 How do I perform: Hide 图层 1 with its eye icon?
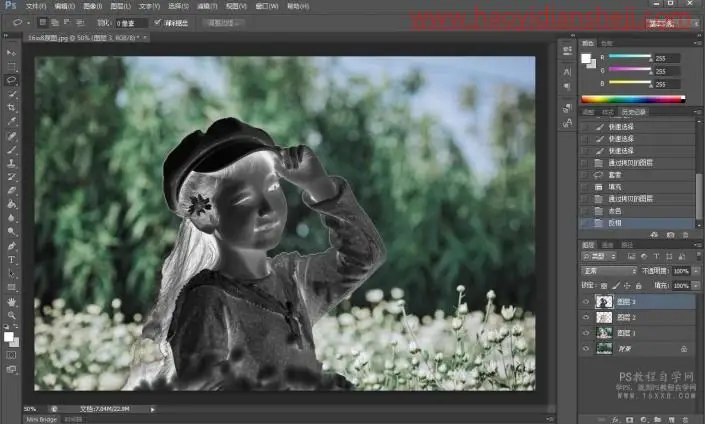[x=586, y=333]
